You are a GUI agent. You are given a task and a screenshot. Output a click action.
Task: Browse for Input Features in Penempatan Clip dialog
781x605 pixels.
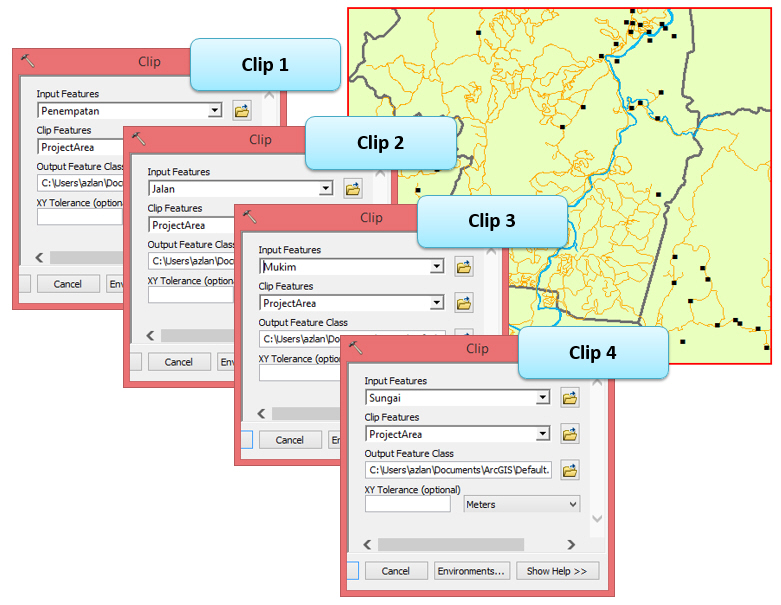tap(242, 111)
